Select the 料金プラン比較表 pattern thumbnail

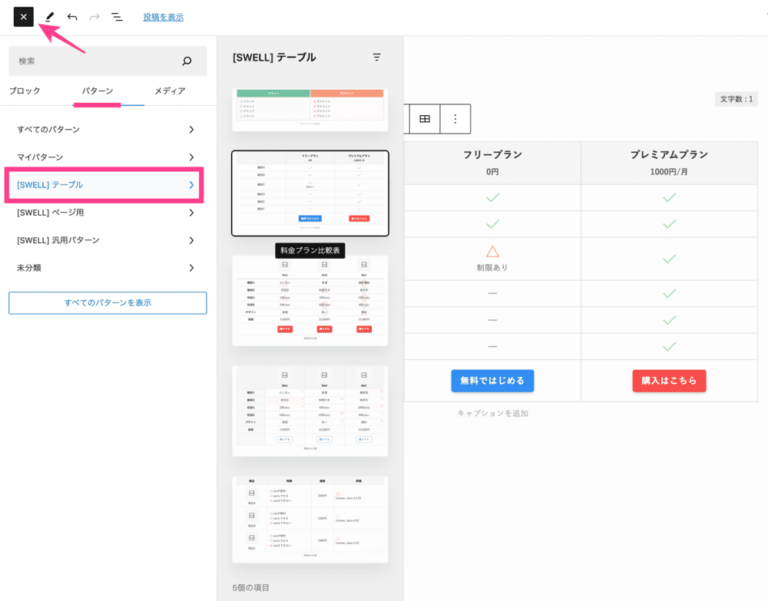click(310, 193)
